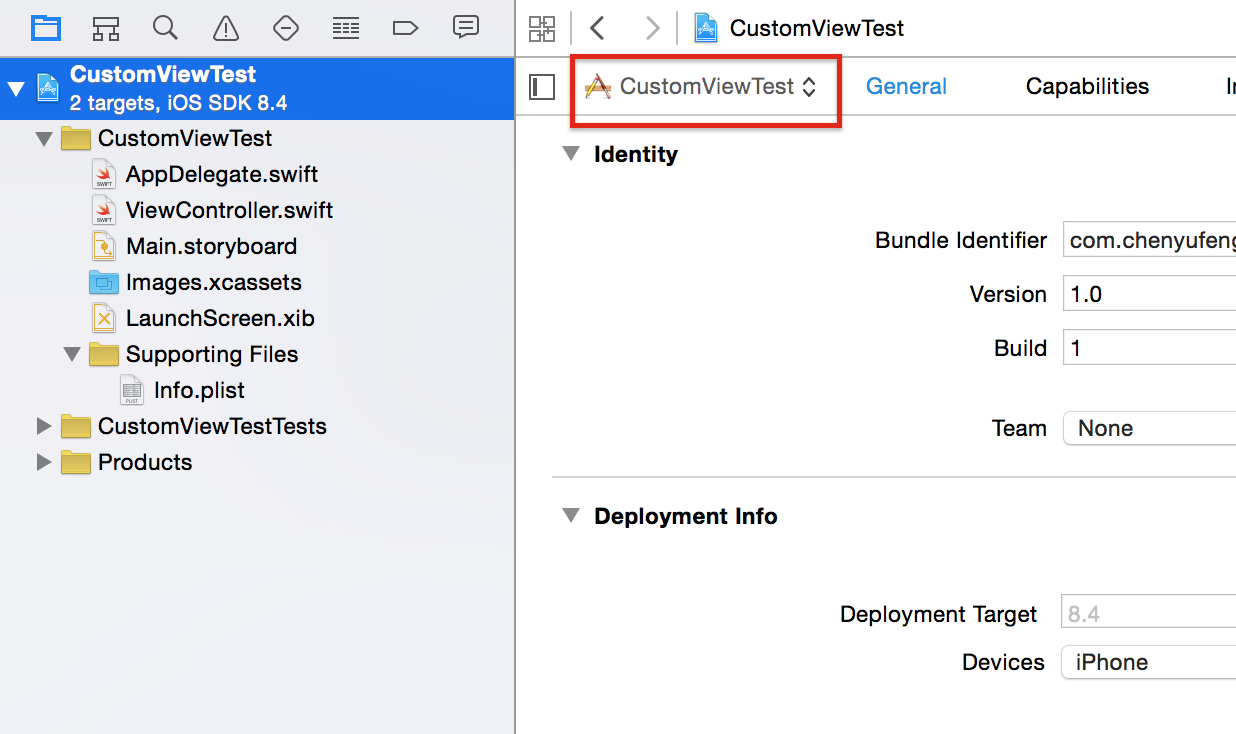This screenshot has width=1236, height=734.
Task: Click the Build field showing 1
Action: (1149, 348)
